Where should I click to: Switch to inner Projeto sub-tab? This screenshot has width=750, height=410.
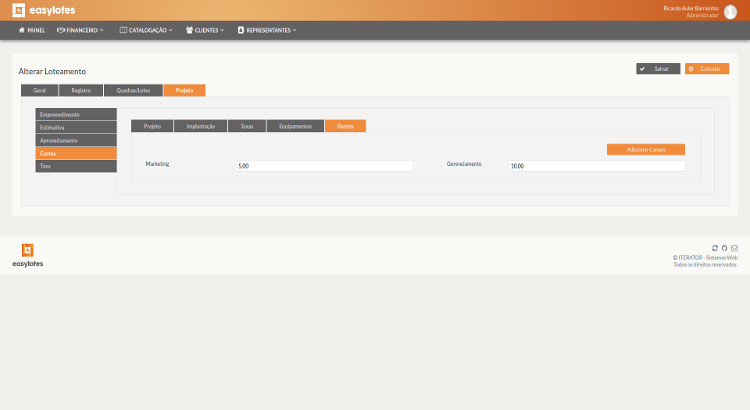(x=152, y=126)
